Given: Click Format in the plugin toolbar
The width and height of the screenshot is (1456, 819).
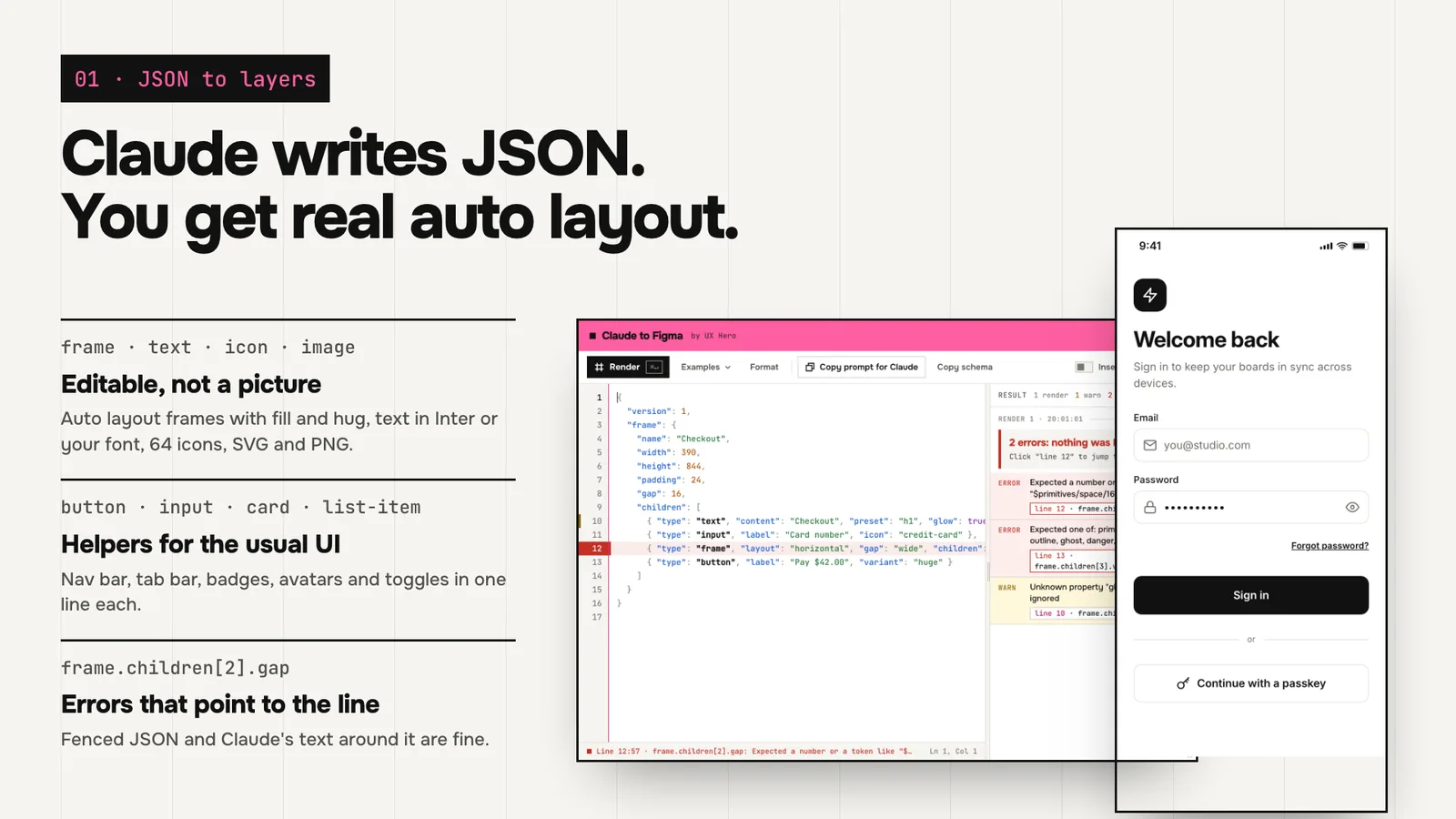Looking at the screenshot, I should (764, 367).
